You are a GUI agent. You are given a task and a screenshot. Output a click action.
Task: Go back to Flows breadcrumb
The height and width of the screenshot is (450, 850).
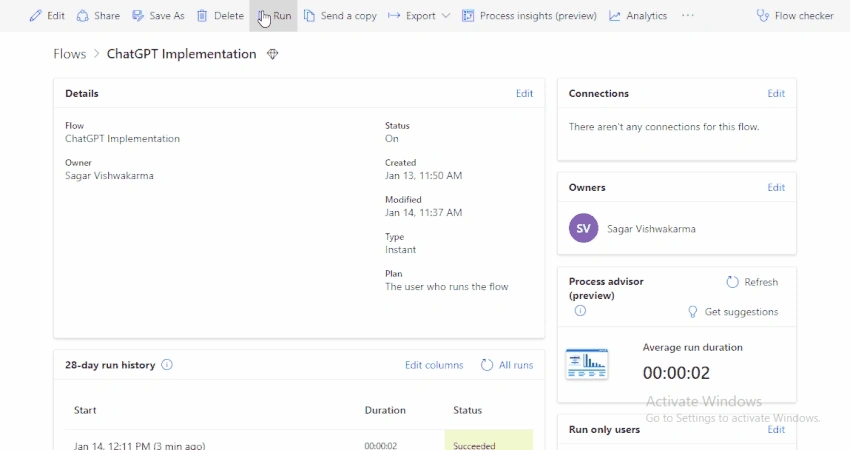[x=70, y=54]
